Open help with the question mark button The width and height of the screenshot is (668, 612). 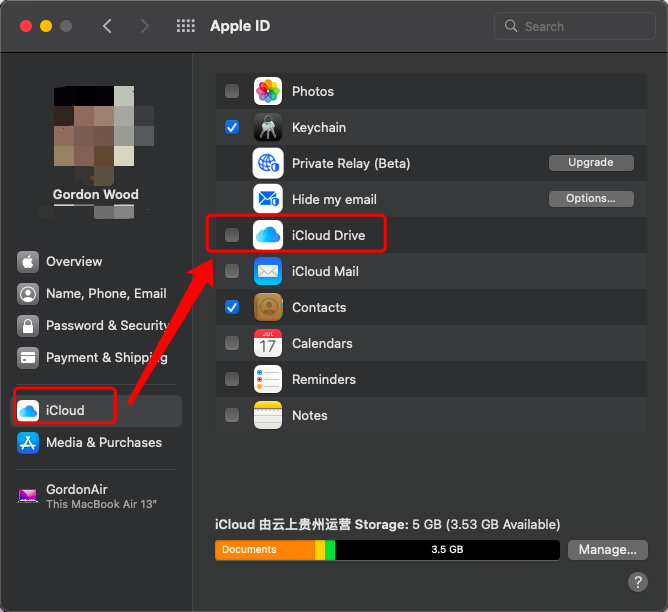click(638, 582)
